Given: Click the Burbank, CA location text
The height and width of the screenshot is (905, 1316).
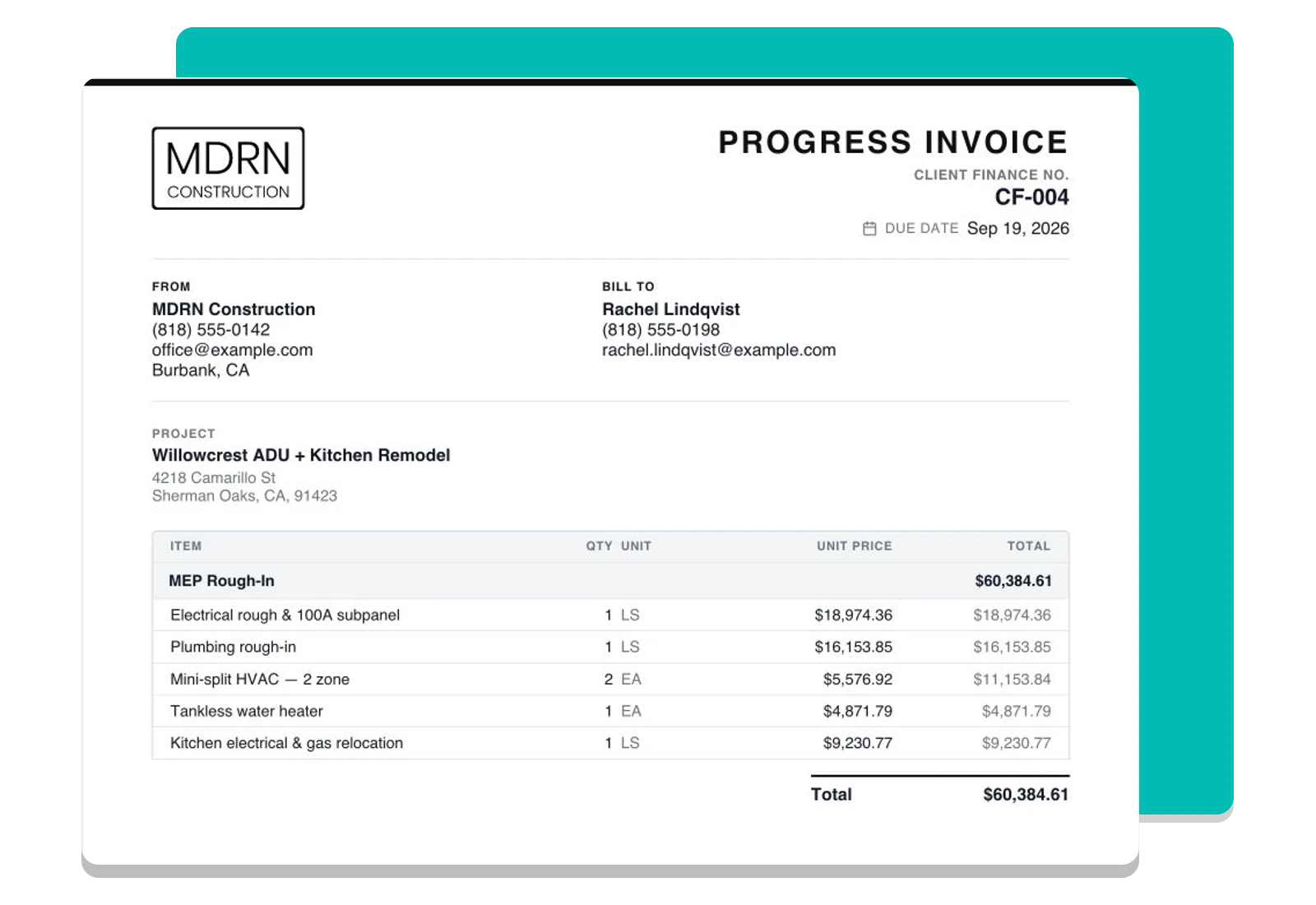Looking at the screenshot, I should (201, 370).
